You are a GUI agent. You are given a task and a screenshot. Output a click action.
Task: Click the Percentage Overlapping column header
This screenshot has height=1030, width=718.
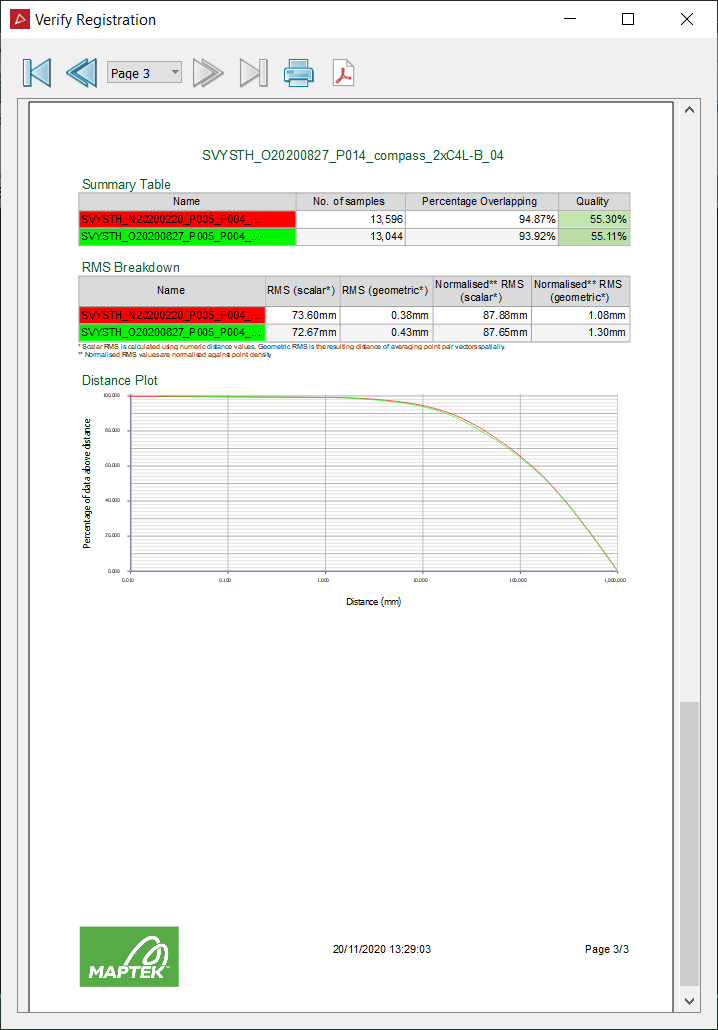coord(482,202)
